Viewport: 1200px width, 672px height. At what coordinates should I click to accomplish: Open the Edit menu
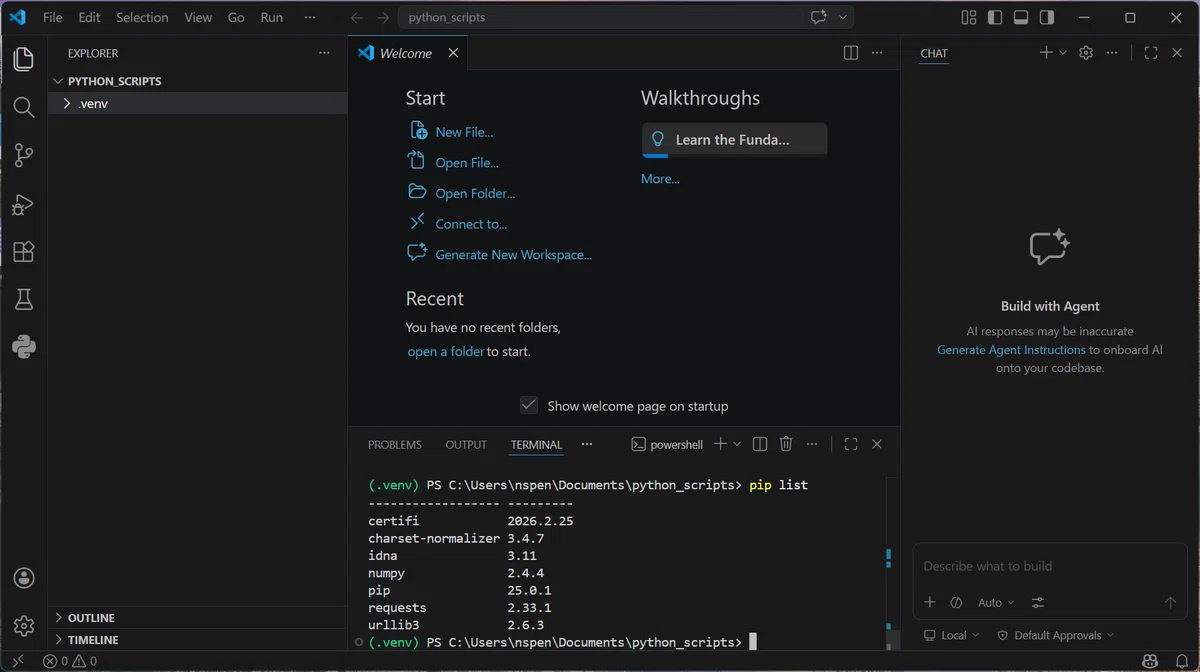click(89, 17)
